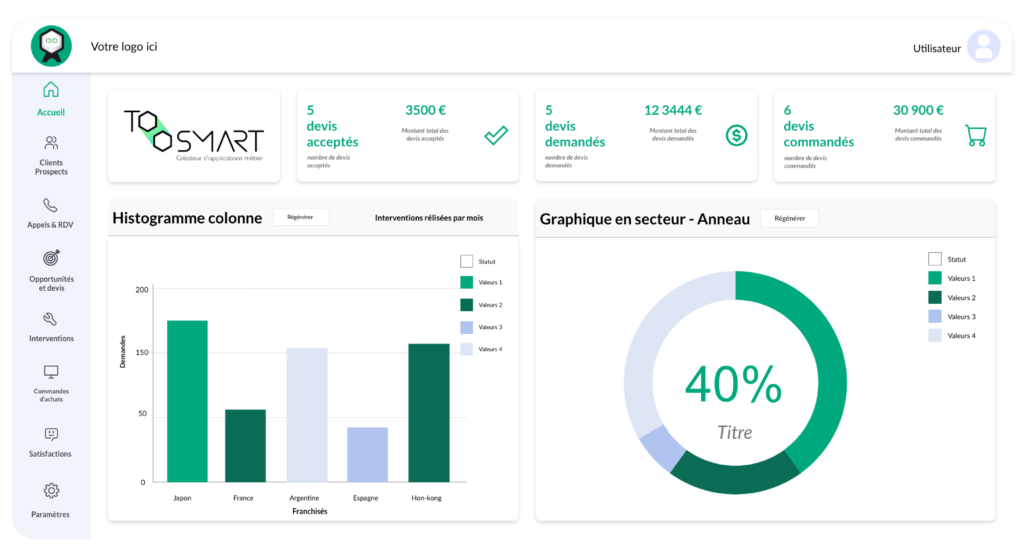Viewport: 1024px width, 553px height.
Task: Click the Franchisés axis label
Action: point(310,511)
